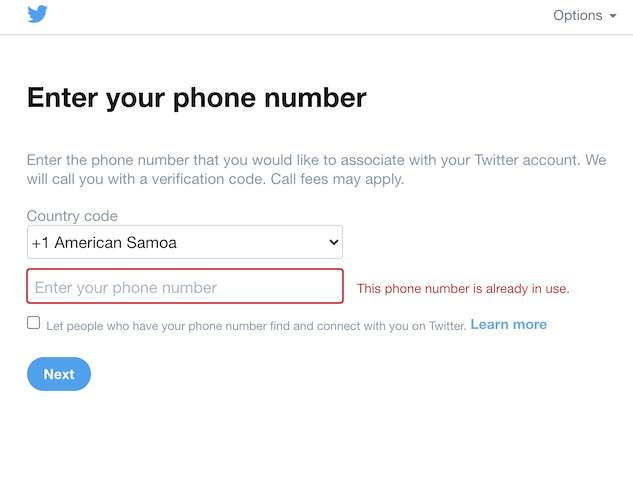Click the empty header bar area

pyautogui.click(x=300, y=16)
